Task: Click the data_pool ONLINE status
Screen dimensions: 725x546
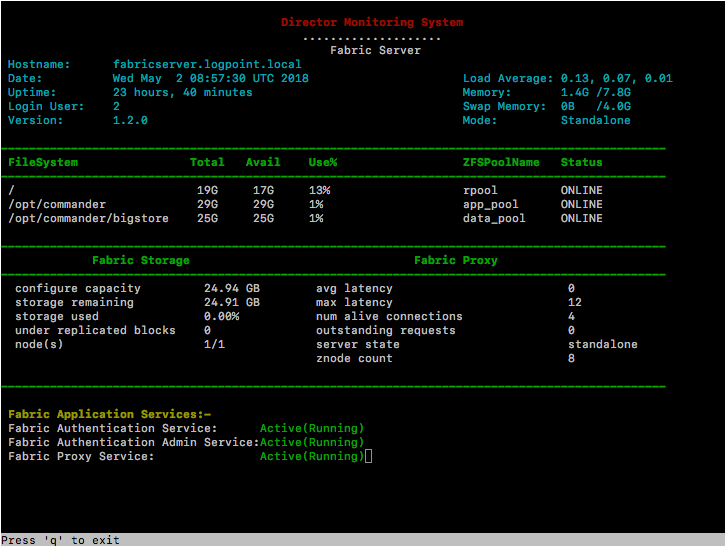Action: coord(581,218)
